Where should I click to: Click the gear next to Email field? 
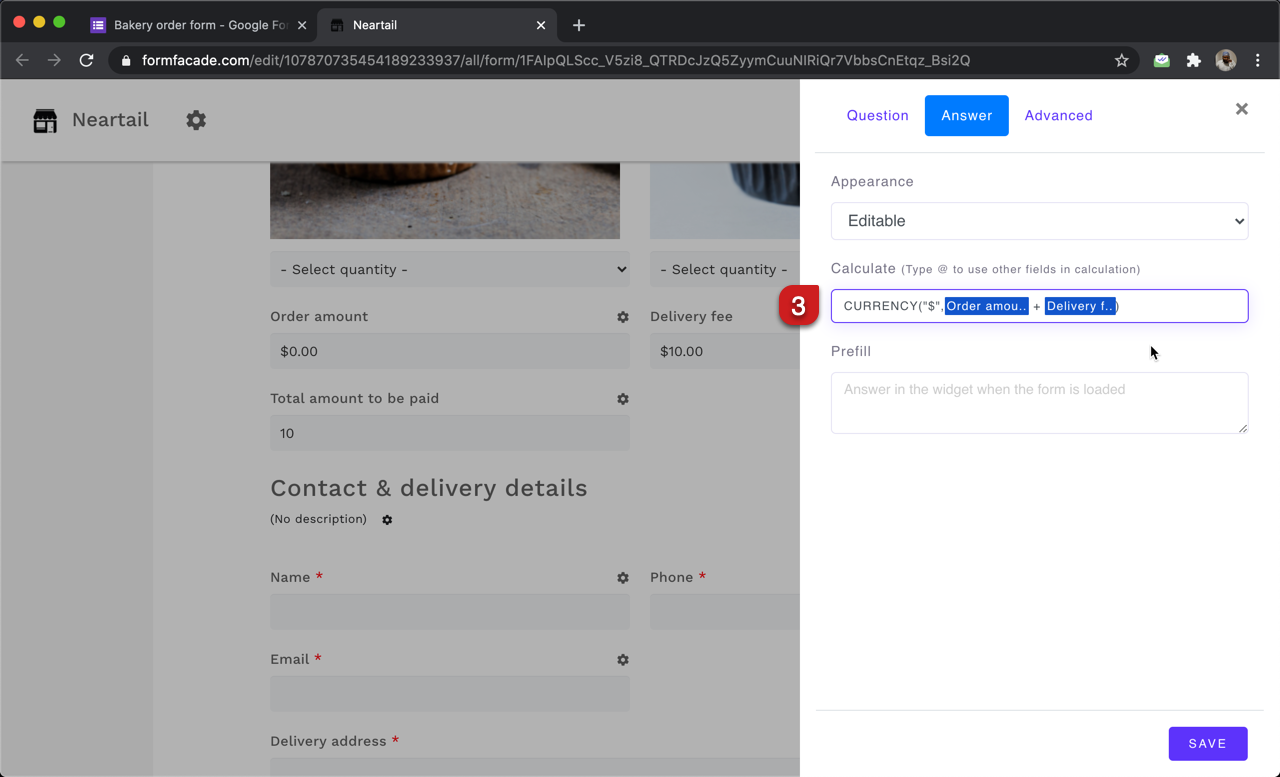click(x=622, y=659)
